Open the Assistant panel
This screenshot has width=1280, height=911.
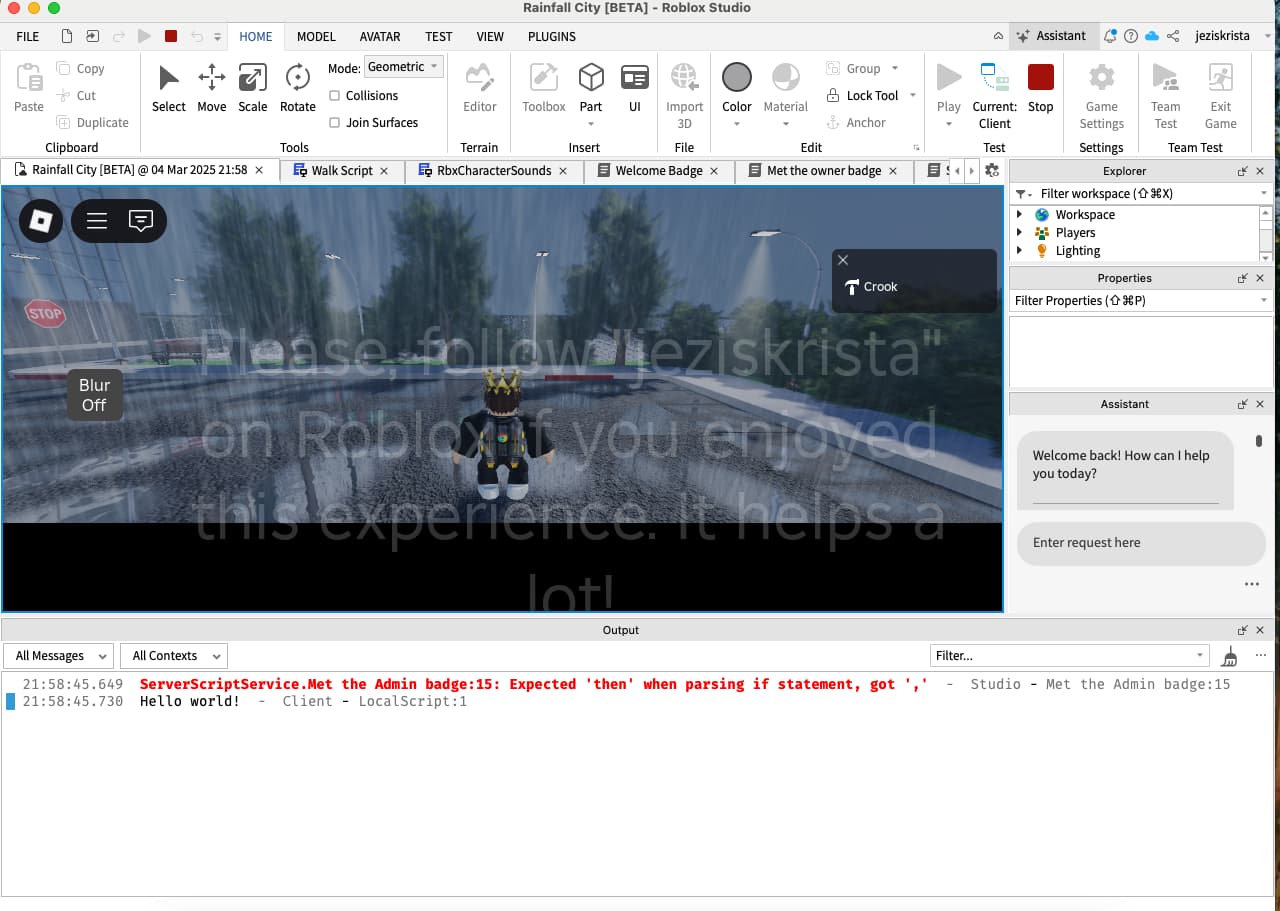1053,35
